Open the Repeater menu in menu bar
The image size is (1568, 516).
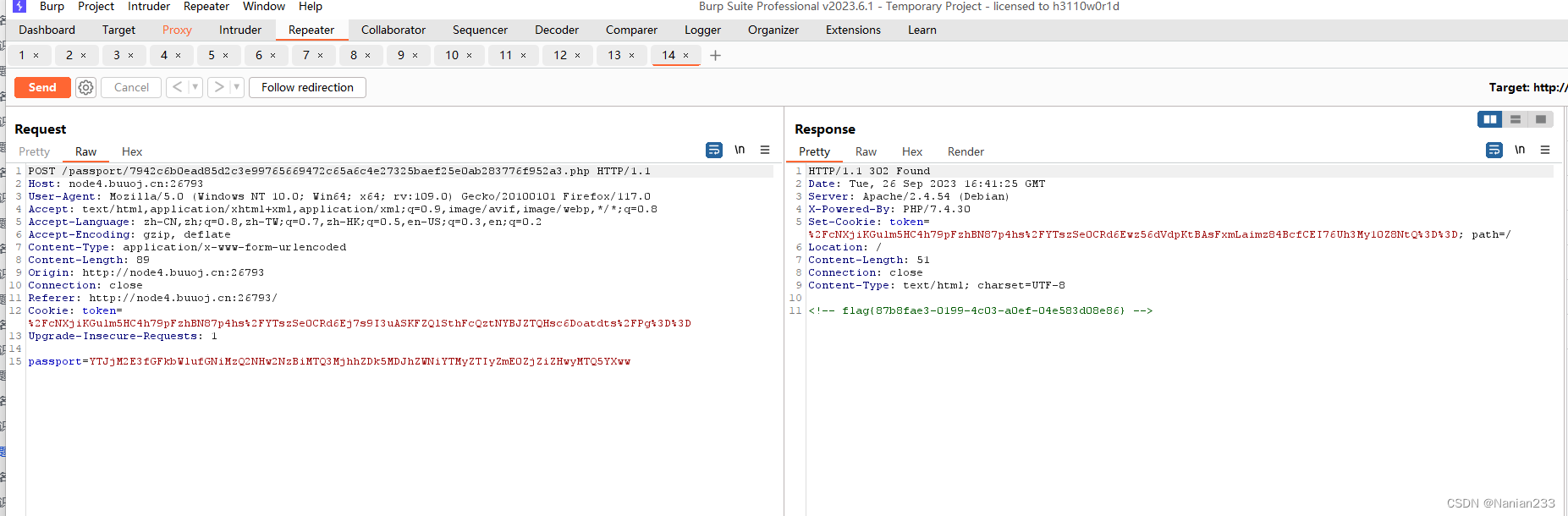[x=206, y=6]
